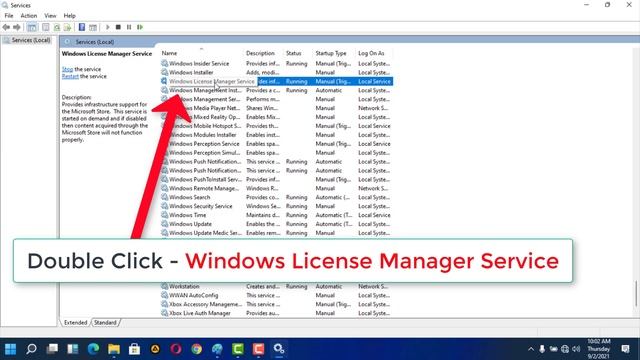
Task: Toggle Show/Hide Action Pane toolbar icon
Action: 93,27
